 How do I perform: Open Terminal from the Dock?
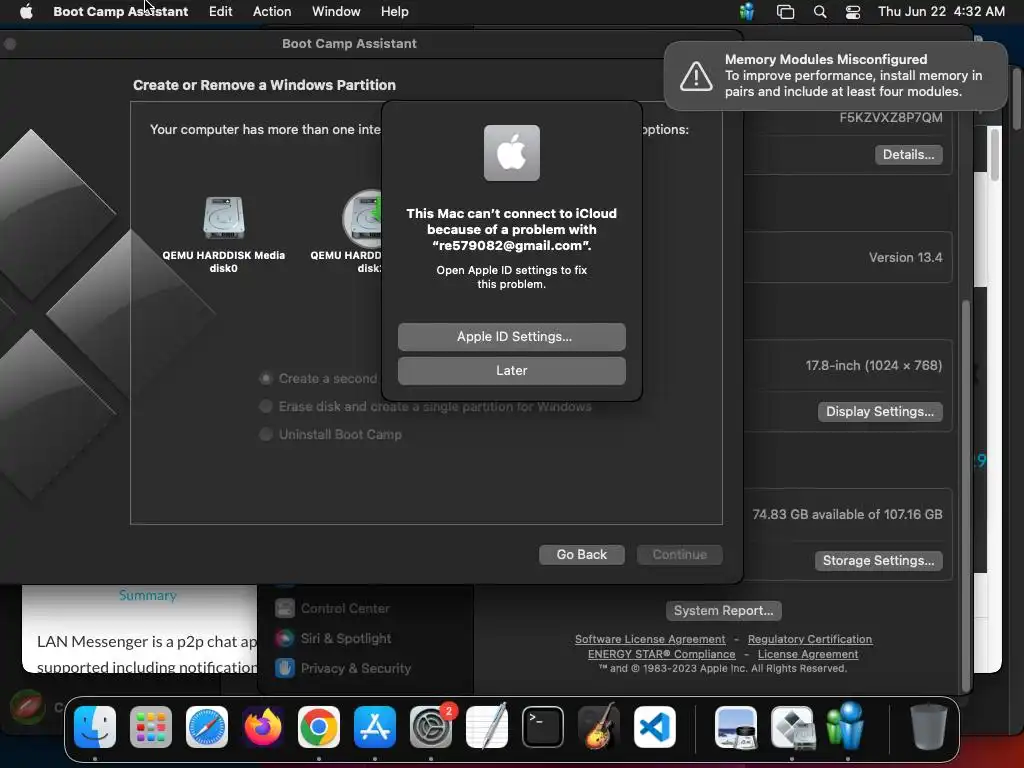(543, 727)
